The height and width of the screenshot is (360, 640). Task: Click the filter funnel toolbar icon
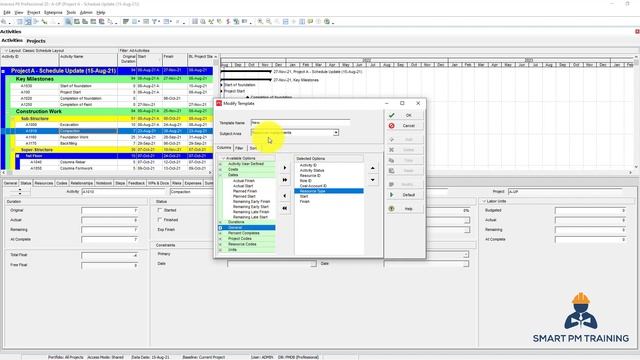click(155, 22)
